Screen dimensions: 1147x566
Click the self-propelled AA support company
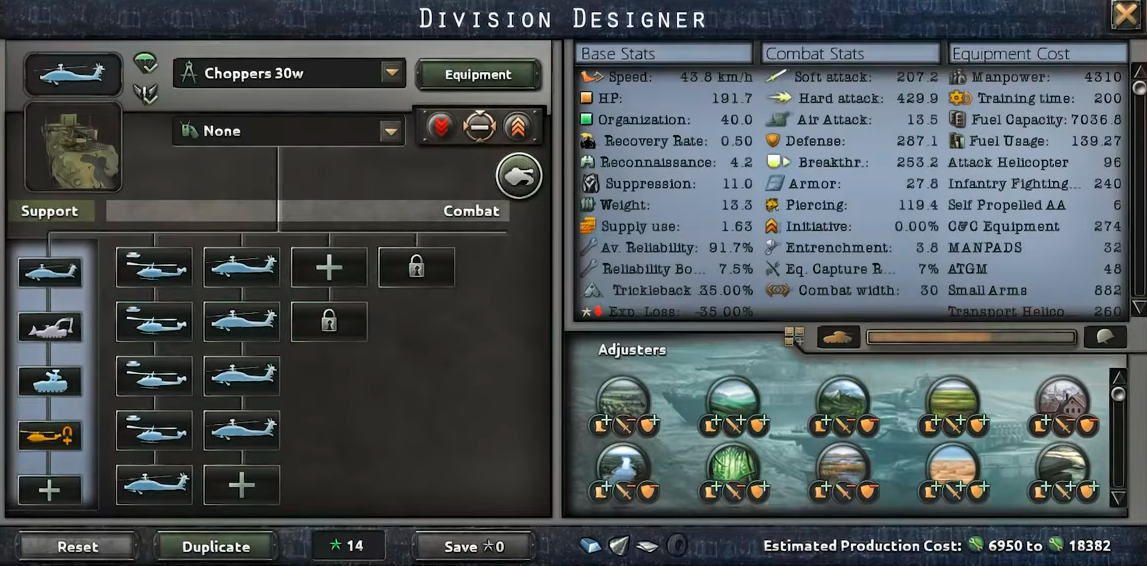50,381
